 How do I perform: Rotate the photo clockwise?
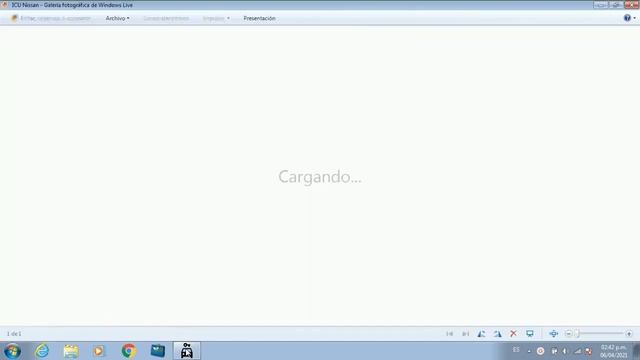[x=497, y=334]
